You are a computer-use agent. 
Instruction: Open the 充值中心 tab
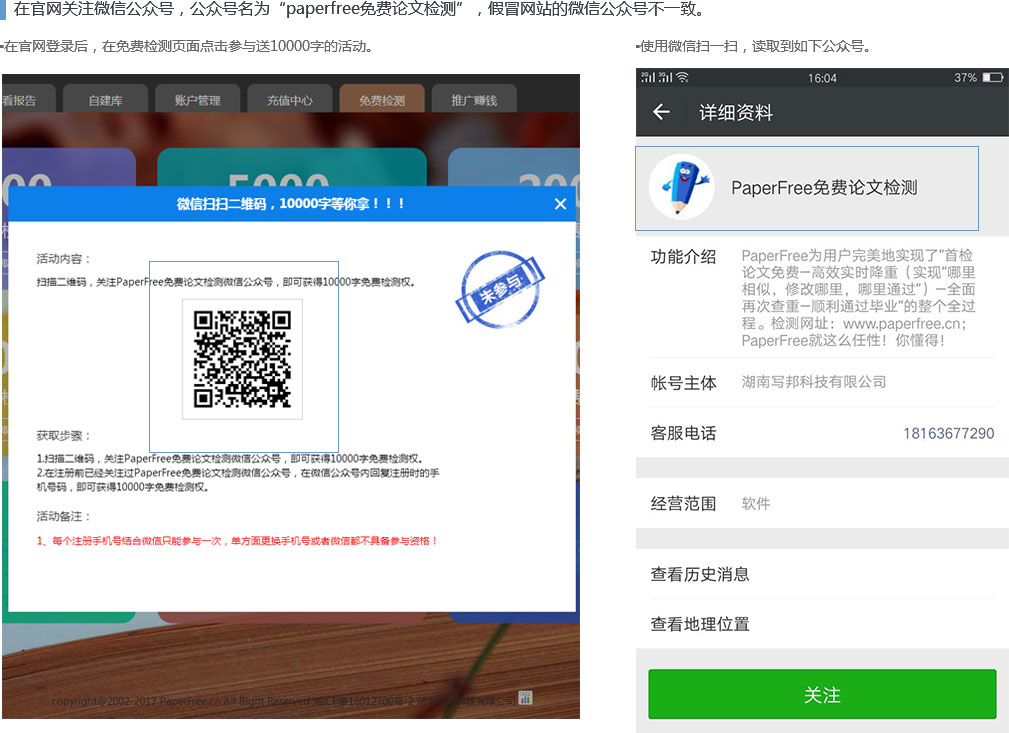point(290,100)
